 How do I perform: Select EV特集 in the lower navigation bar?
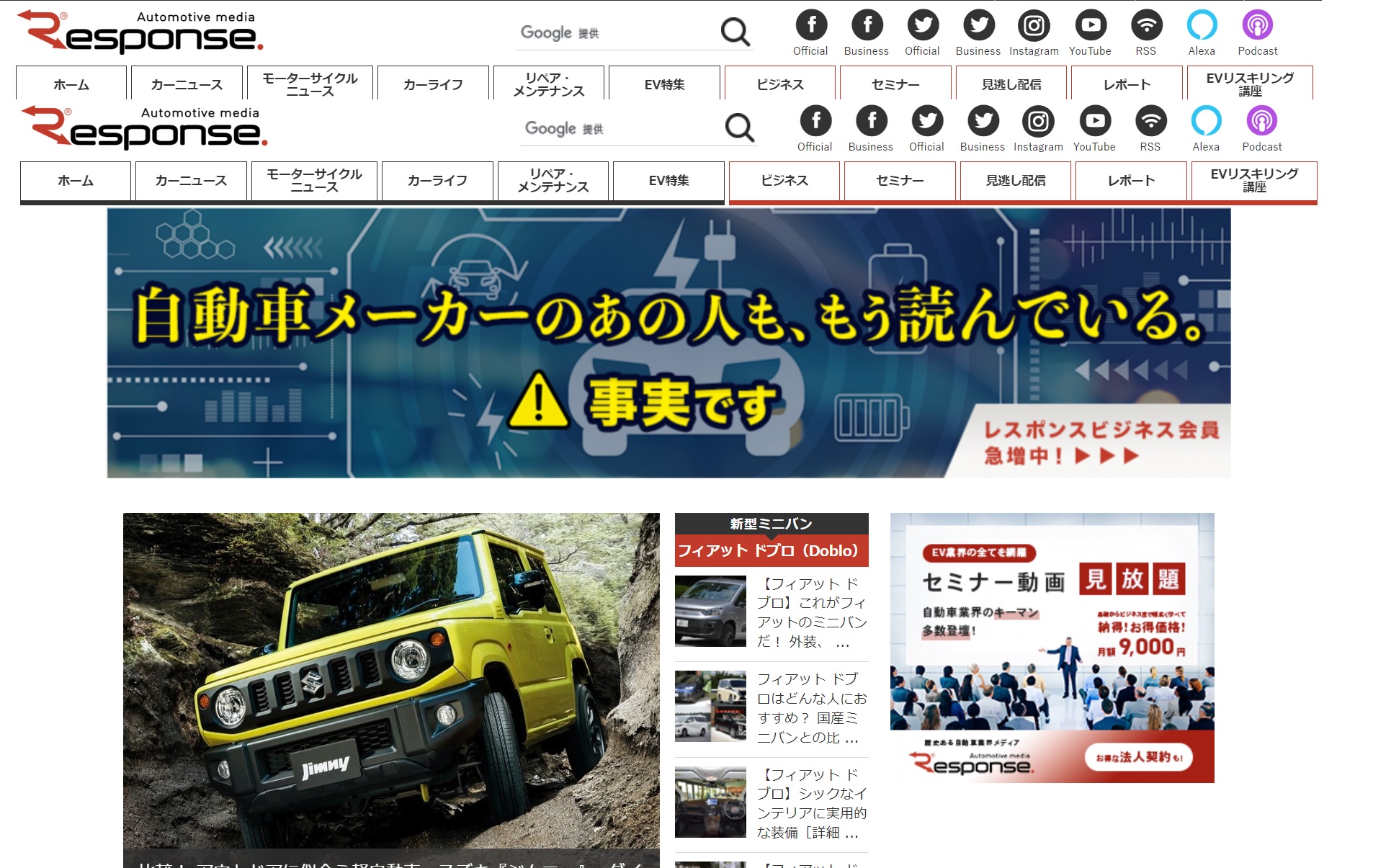668,181
